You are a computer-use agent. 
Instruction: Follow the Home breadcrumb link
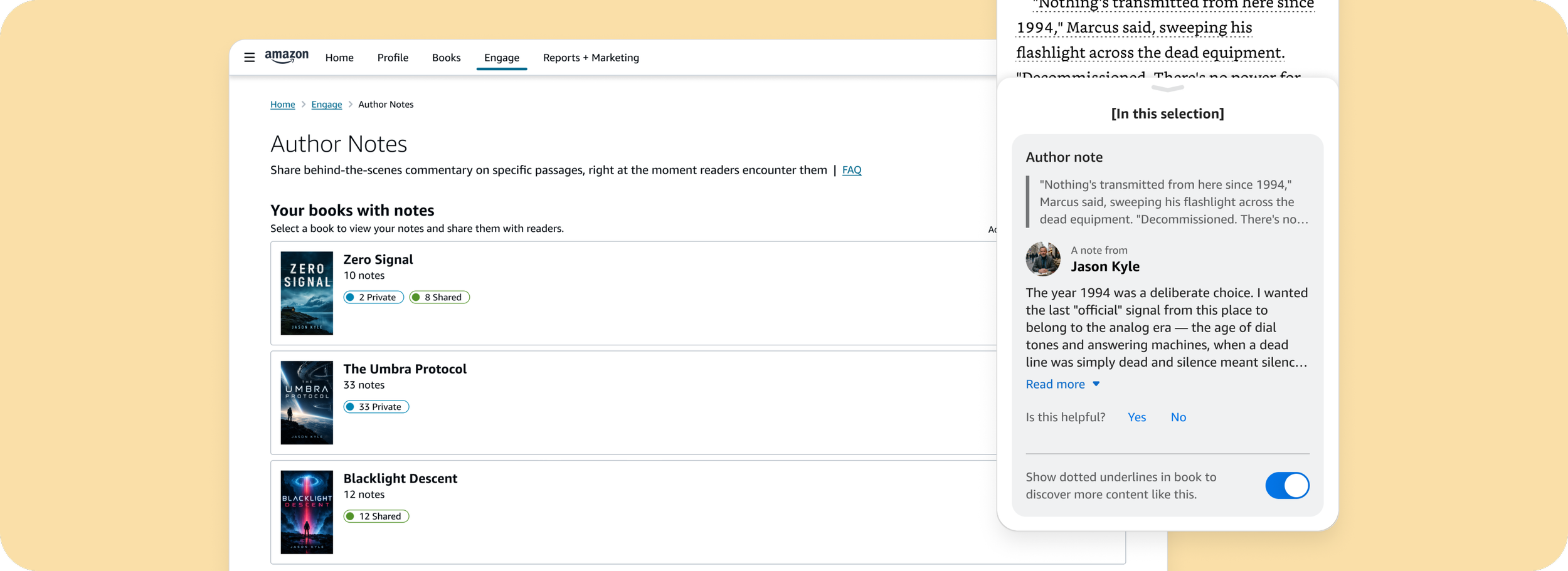pos(283,105)
